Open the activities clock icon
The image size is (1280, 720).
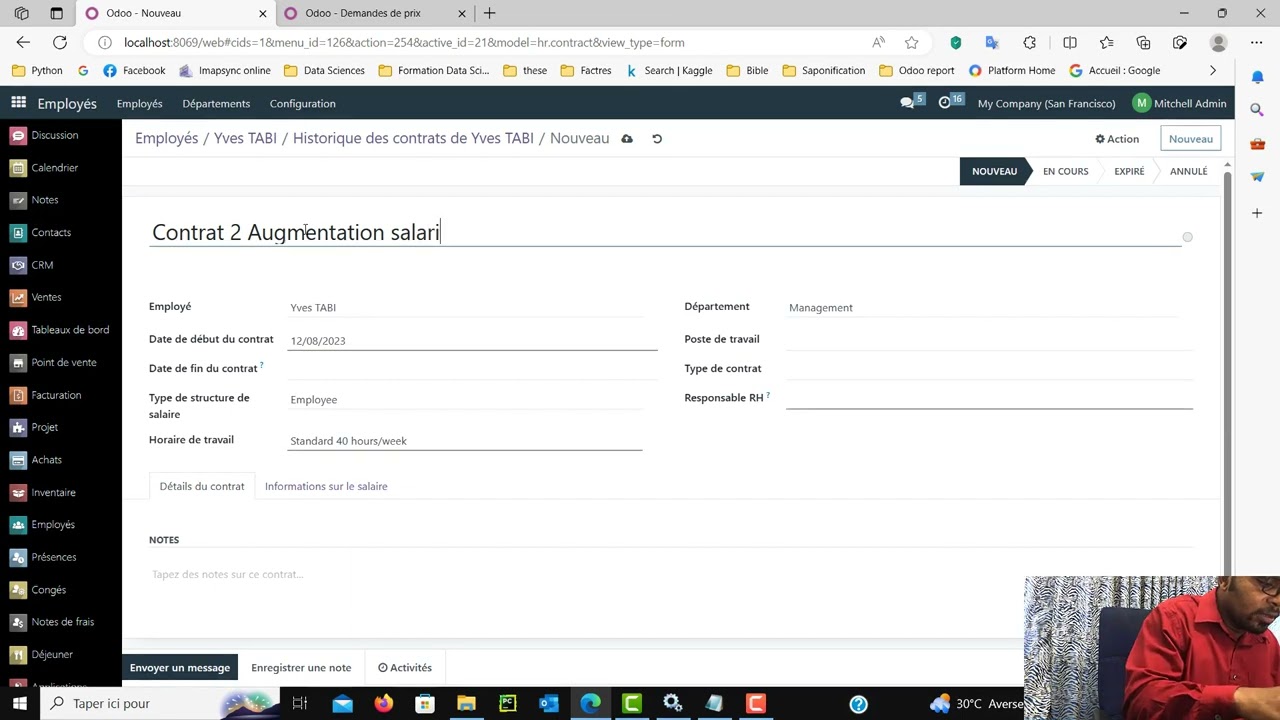click(x=950, y=102)
